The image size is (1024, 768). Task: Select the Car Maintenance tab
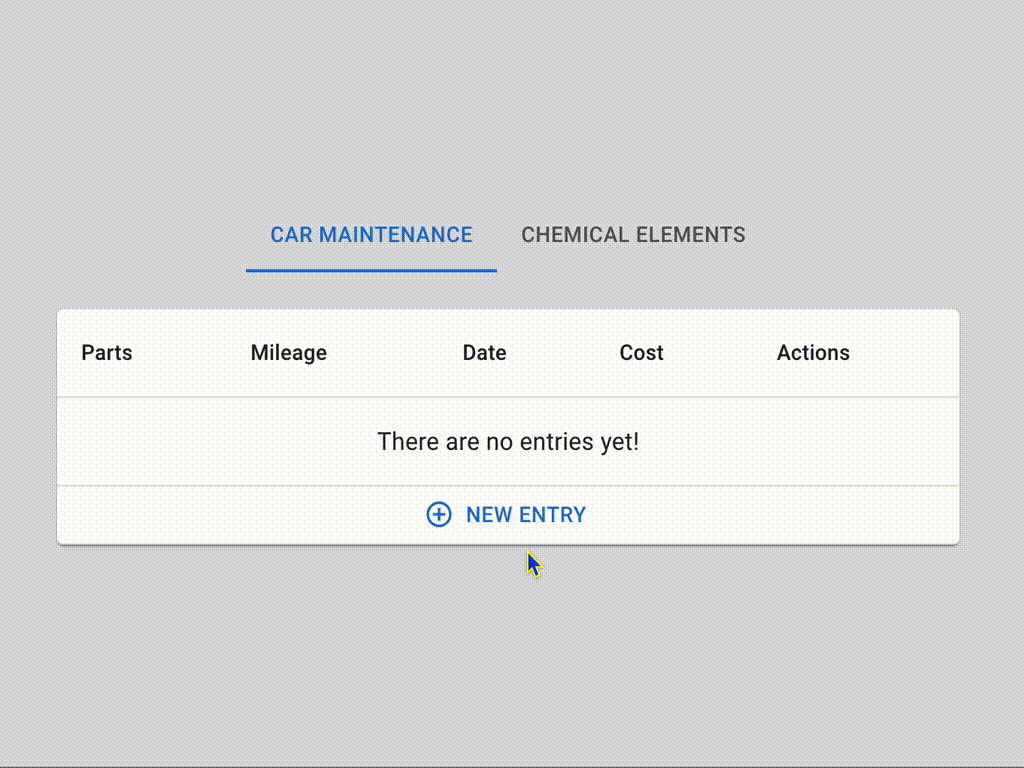pos(371,235)
